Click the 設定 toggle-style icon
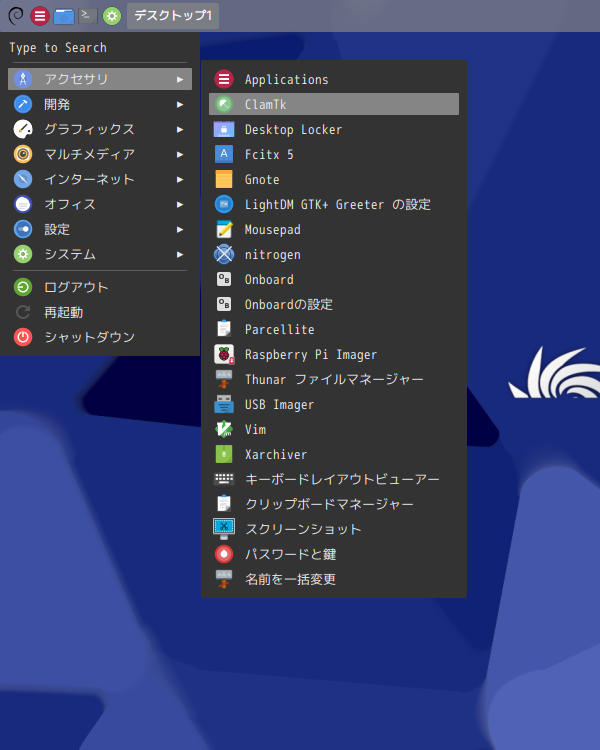Image resolution: width=600 pixels, height=750 pixels. click(23, 229)
